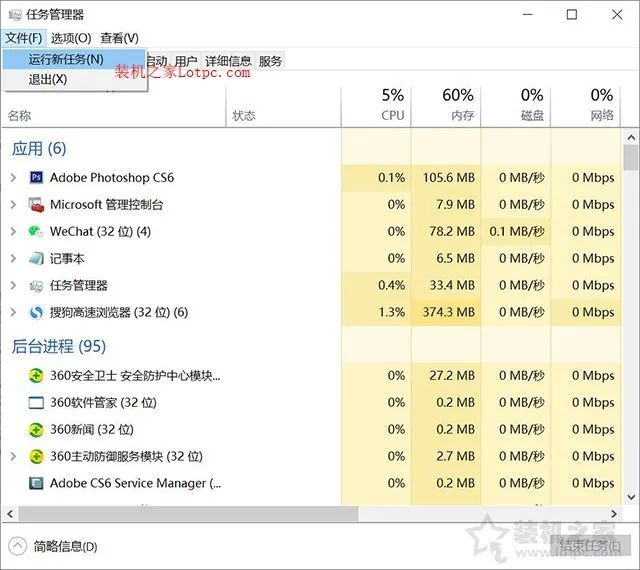Click the Adobe CS6 Service Manager icon
640x570 pixels.
pos(37,484)
